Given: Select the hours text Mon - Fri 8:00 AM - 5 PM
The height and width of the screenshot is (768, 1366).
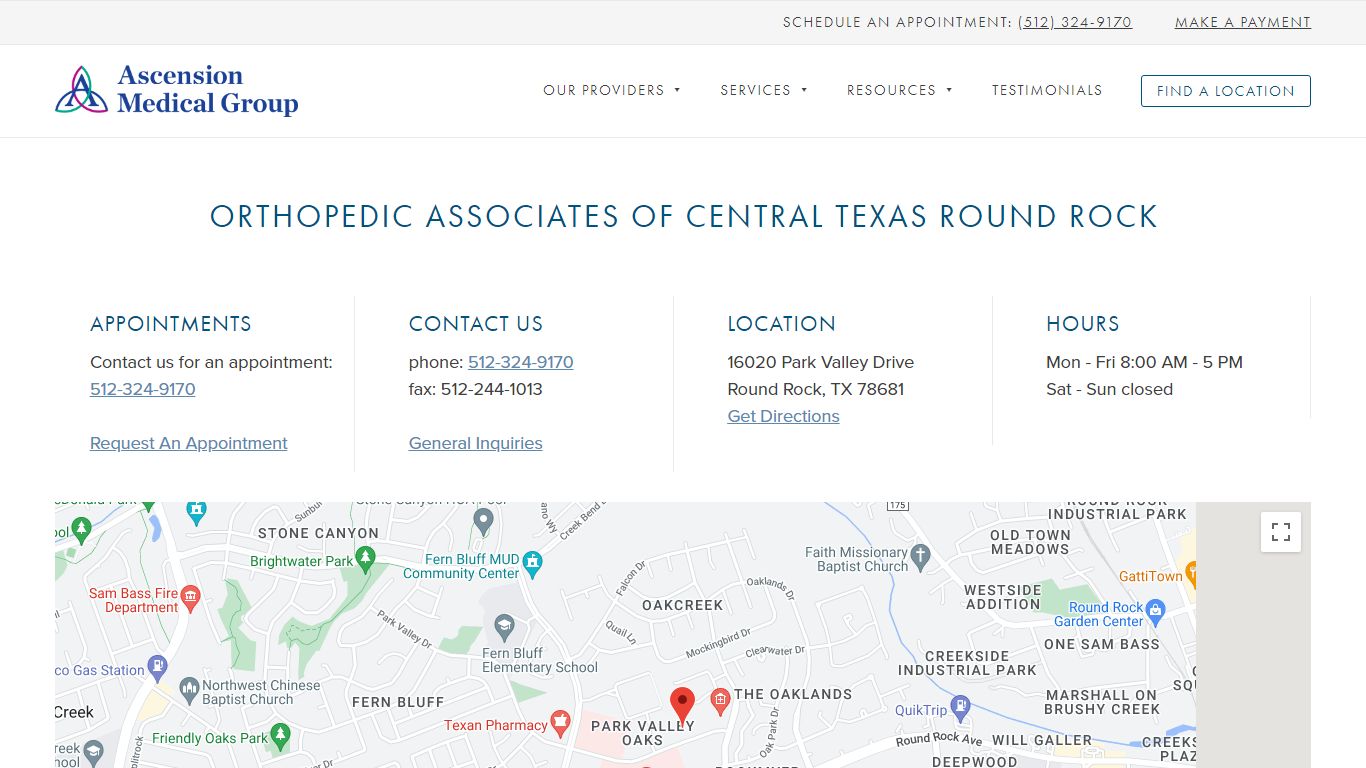Looking at the screenshot, I should [x=1145, y=362].
